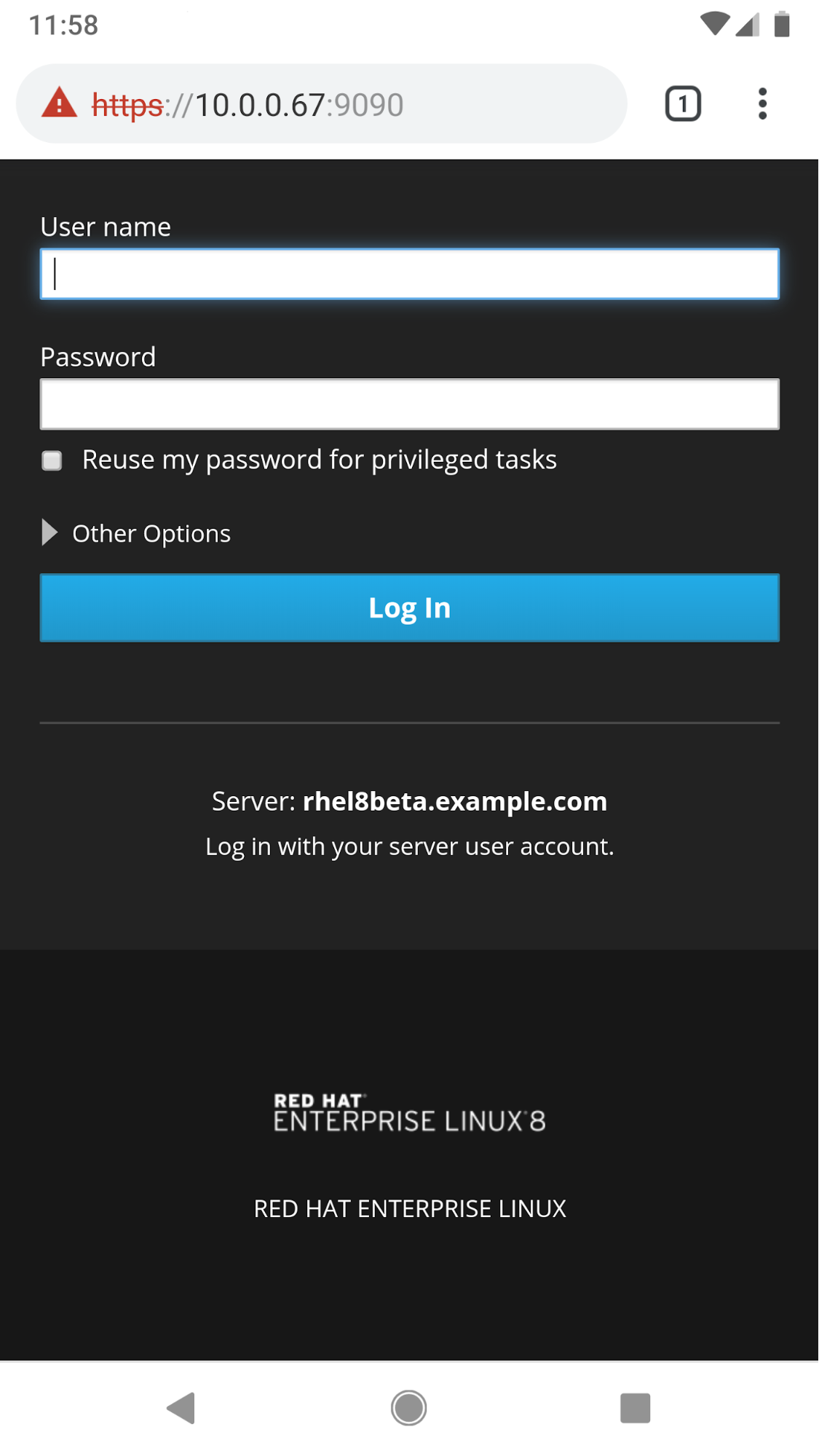The height and width of the screenshot is (1456, 819).
Task: Tap the battery status icon
Action: click(x=782, y=24)
